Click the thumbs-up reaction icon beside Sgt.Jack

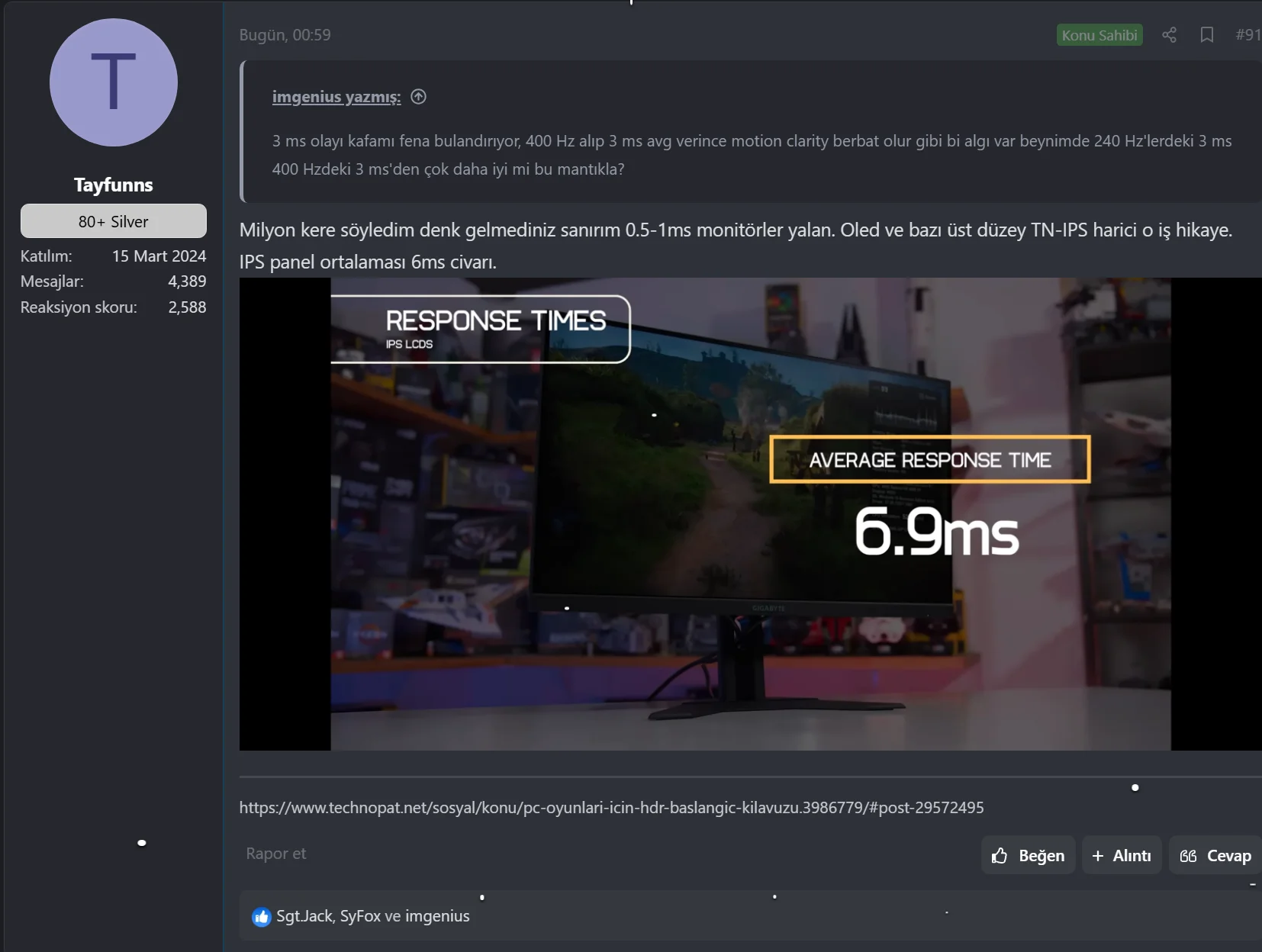click(262, 917)
